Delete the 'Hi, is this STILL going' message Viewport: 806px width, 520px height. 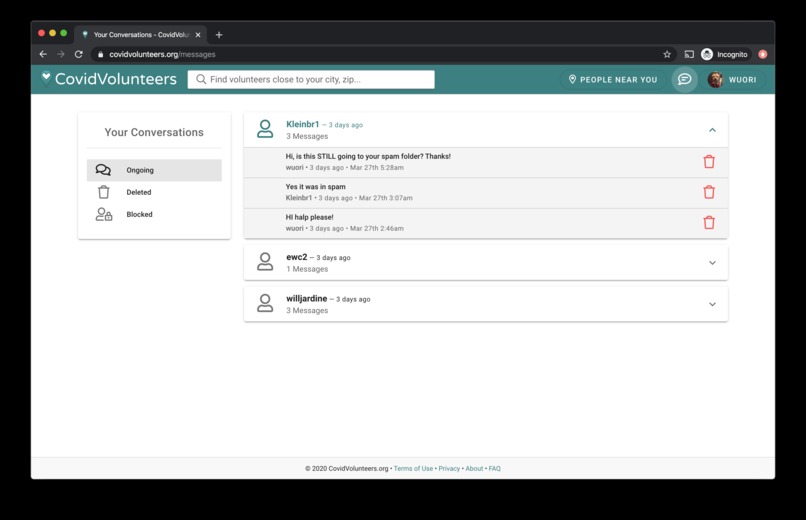tap(709, 161)
